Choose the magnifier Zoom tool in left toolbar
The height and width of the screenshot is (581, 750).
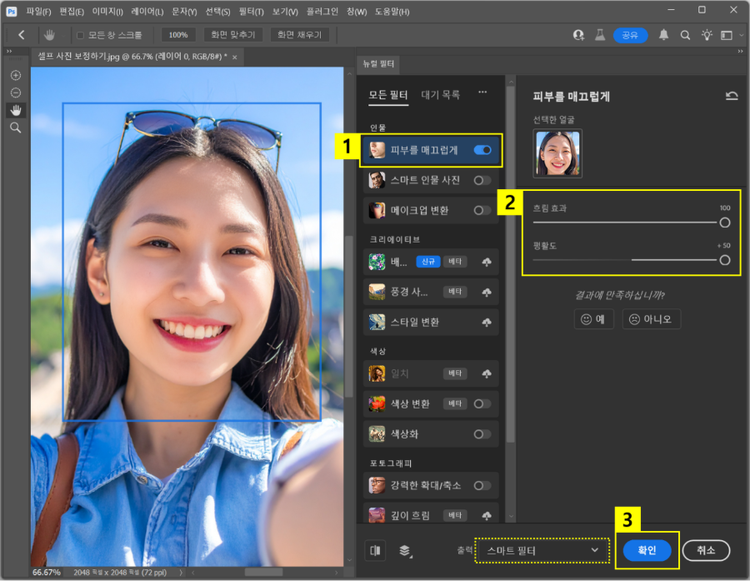[x=16, y=128]
